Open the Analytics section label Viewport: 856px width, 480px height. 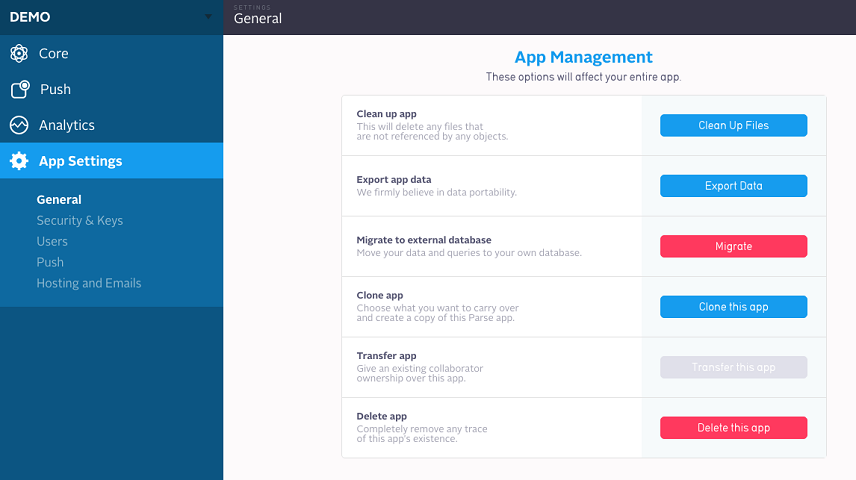tap(67, 126)
